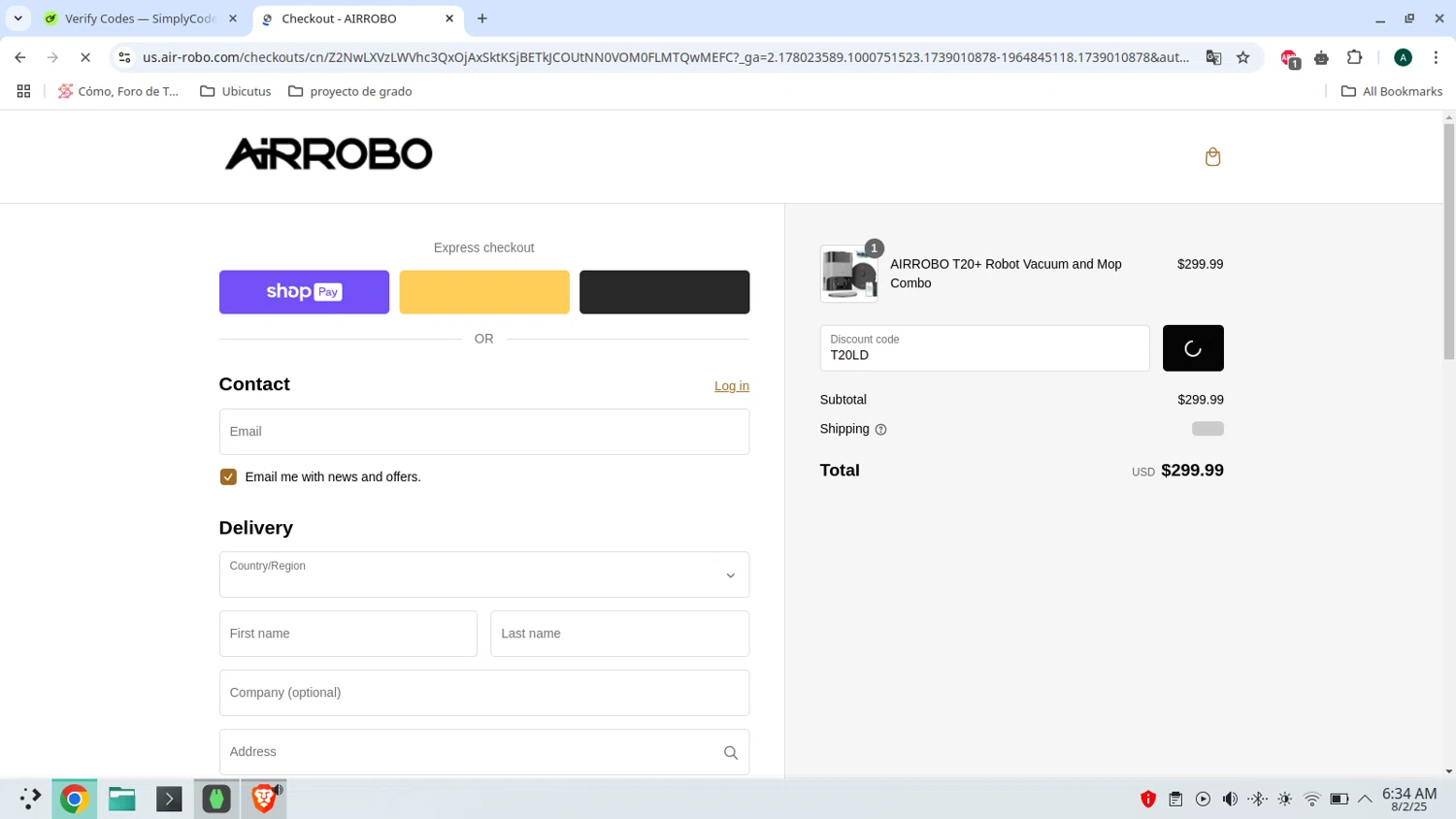
Task: Open the shipping info help icon
Action: click(880, 430)
